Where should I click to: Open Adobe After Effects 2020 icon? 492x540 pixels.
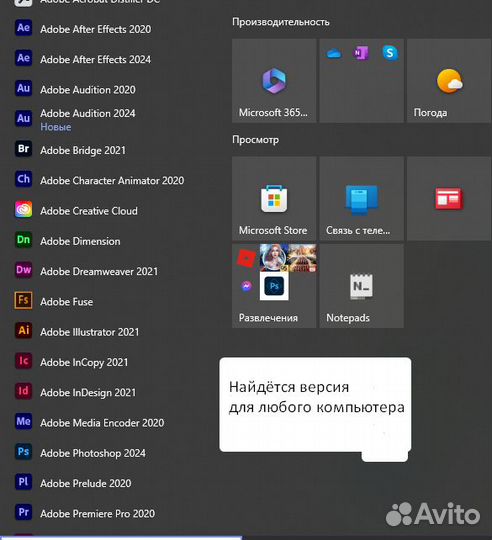(x=23, y=28)
